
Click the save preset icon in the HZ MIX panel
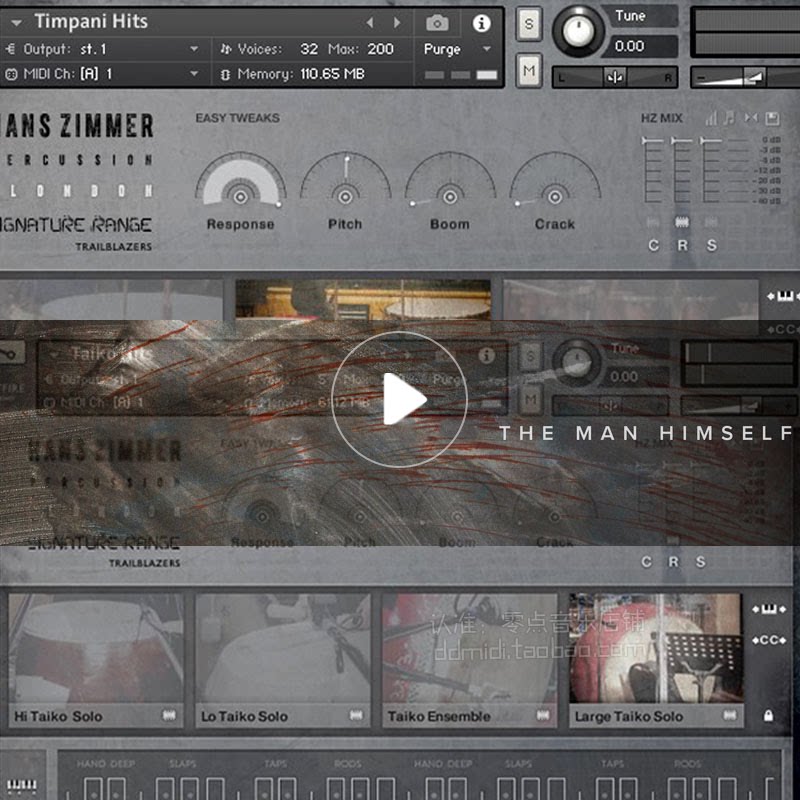(x=773, y=119)
